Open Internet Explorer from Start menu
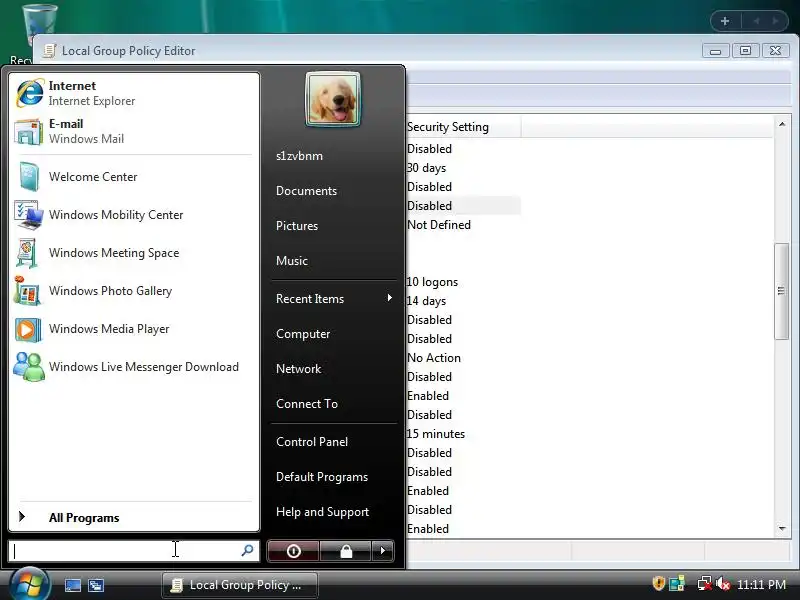Screen dimensions: 800x600 [x=134, y=93]
